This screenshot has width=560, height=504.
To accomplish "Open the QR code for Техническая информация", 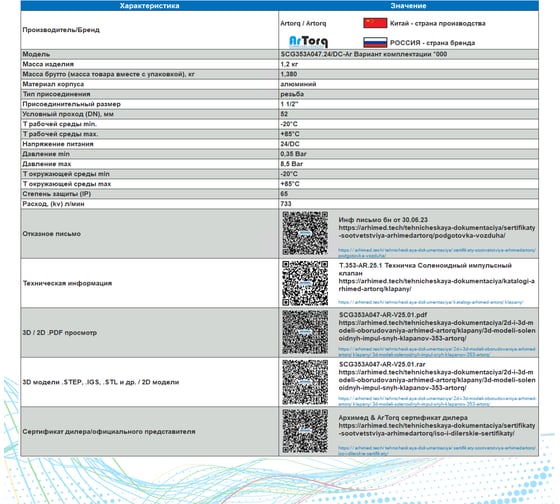I will [x=305, y=283].
